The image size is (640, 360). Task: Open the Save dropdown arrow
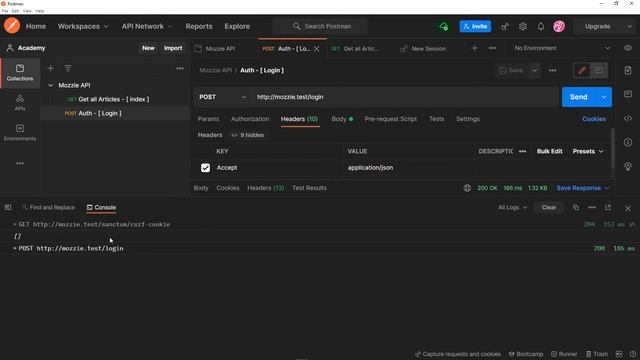pyautogui.click(x=534, y=70)
